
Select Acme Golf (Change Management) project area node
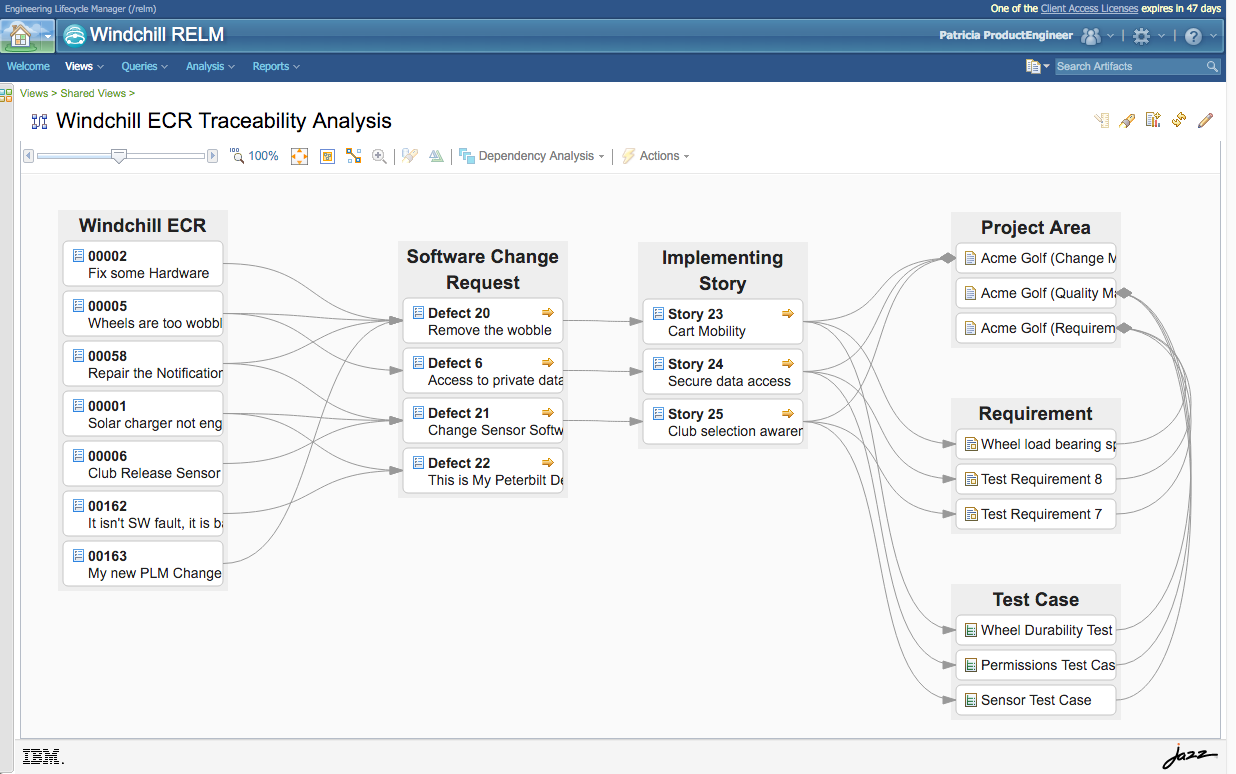click(x=1036, y=258)
